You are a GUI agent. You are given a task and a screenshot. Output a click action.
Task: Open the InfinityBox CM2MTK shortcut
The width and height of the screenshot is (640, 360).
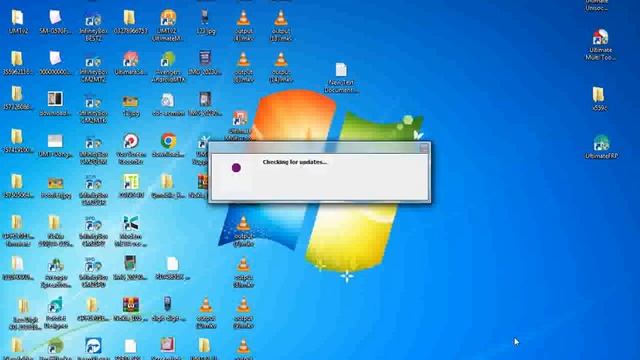click(x=93, y=109)
